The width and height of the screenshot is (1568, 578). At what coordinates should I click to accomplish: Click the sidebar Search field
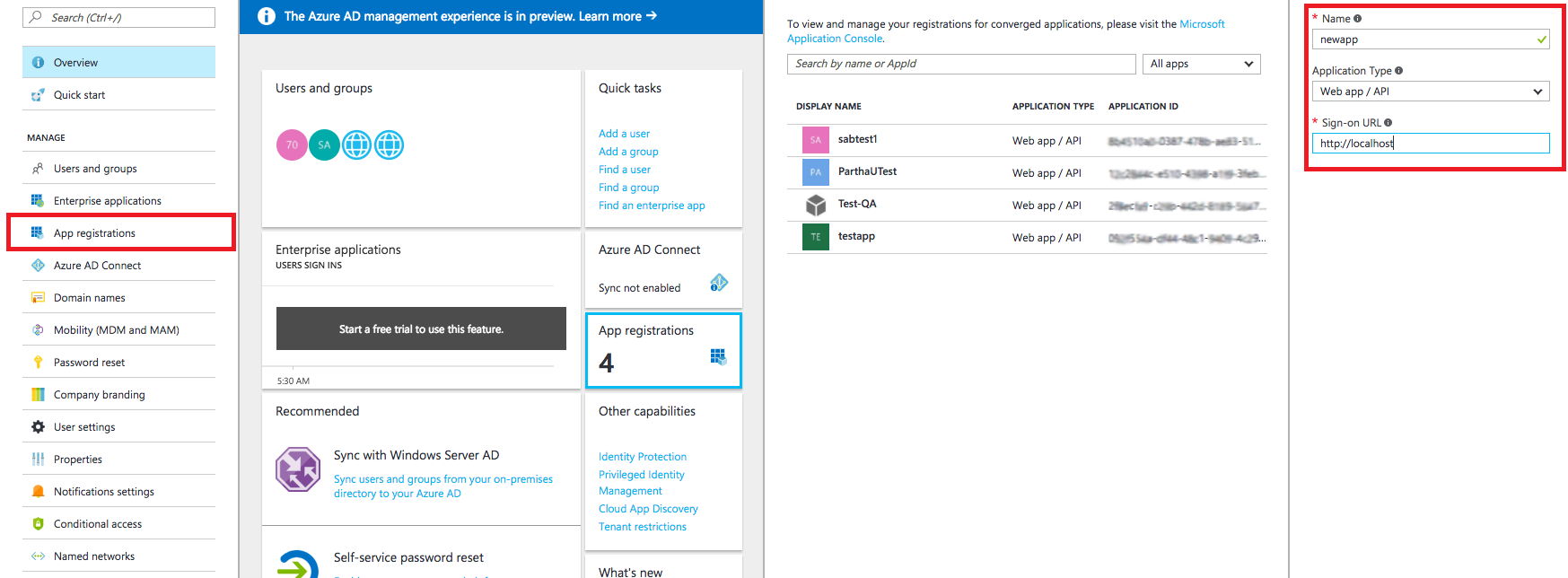coord(118,17)
